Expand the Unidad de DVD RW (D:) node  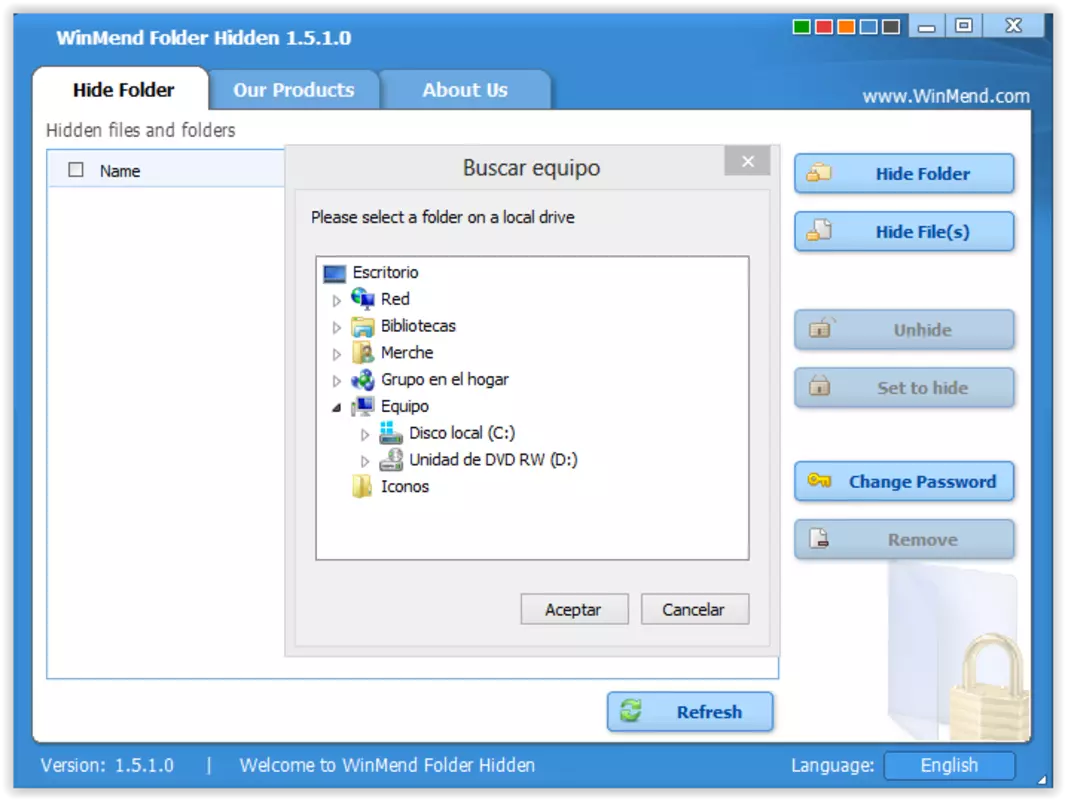(365, 461)
